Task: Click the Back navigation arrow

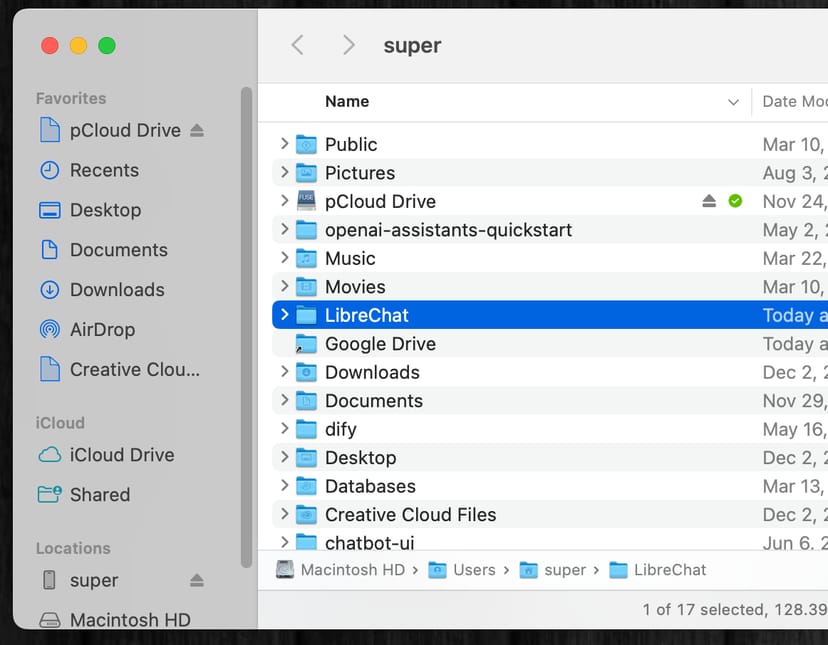Action: click(297, 45)
